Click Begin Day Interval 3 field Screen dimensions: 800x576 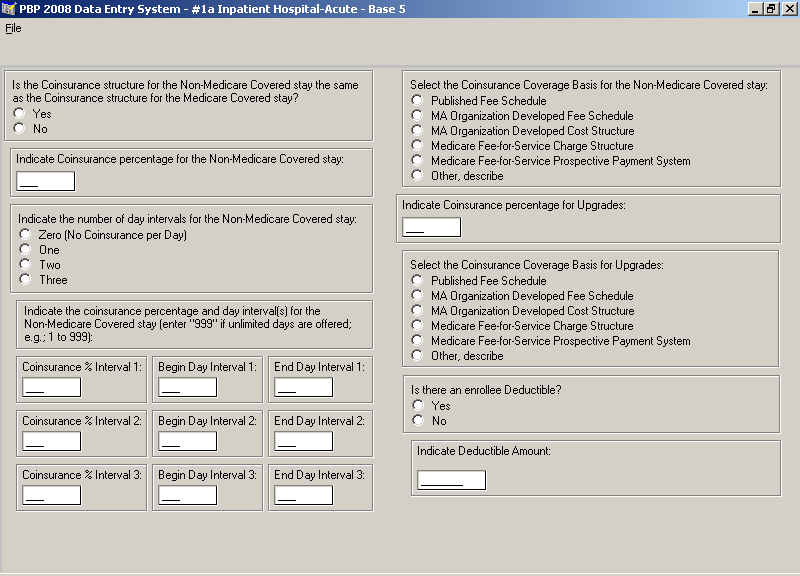[x=188, y=495]
